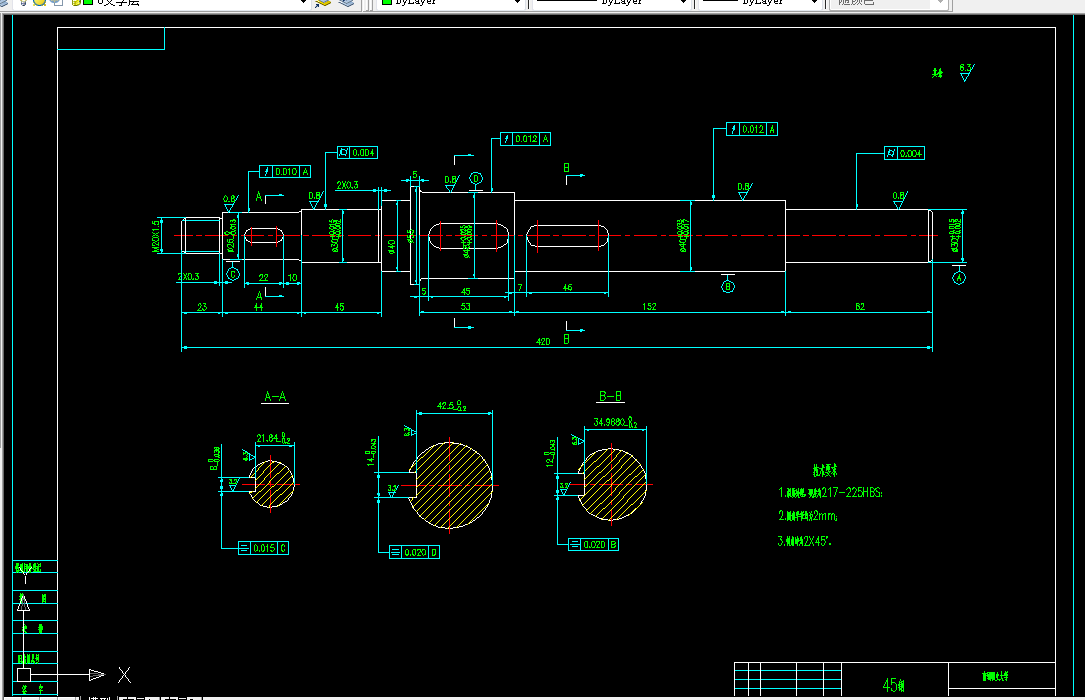This screenshot has width=1085, height=700.
Task: Select the 2X45° chamfer note line
Action: tap(804, 541)
